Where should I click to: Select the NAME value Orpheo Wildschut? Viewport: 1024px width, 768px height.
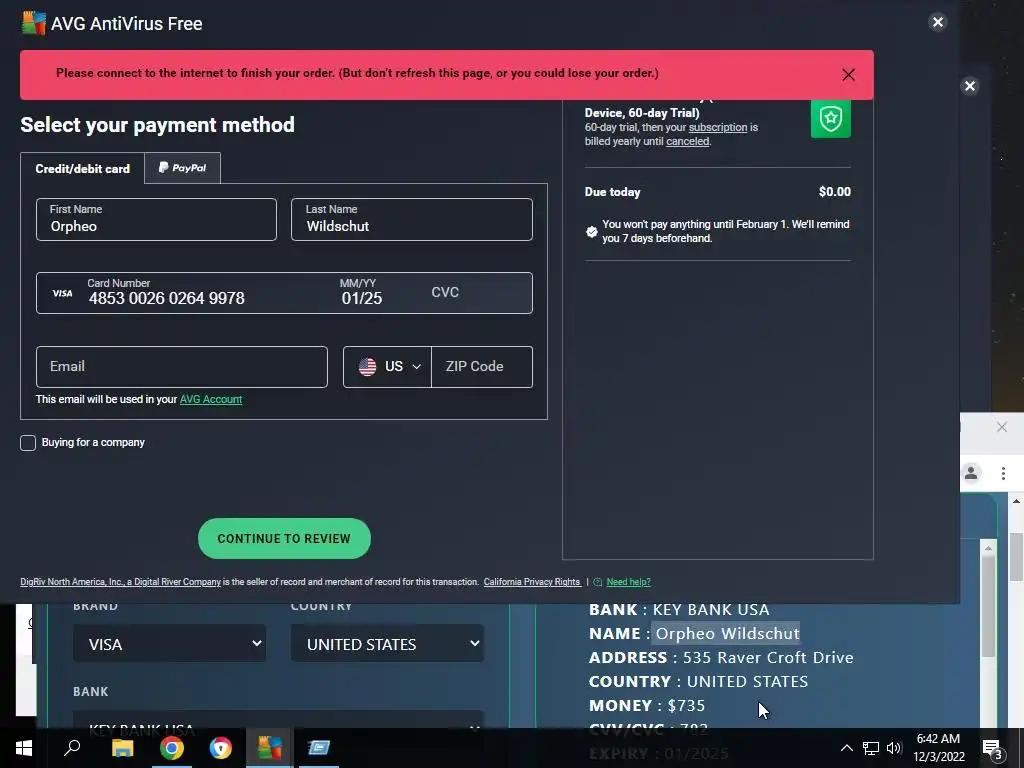click(728, 633)
